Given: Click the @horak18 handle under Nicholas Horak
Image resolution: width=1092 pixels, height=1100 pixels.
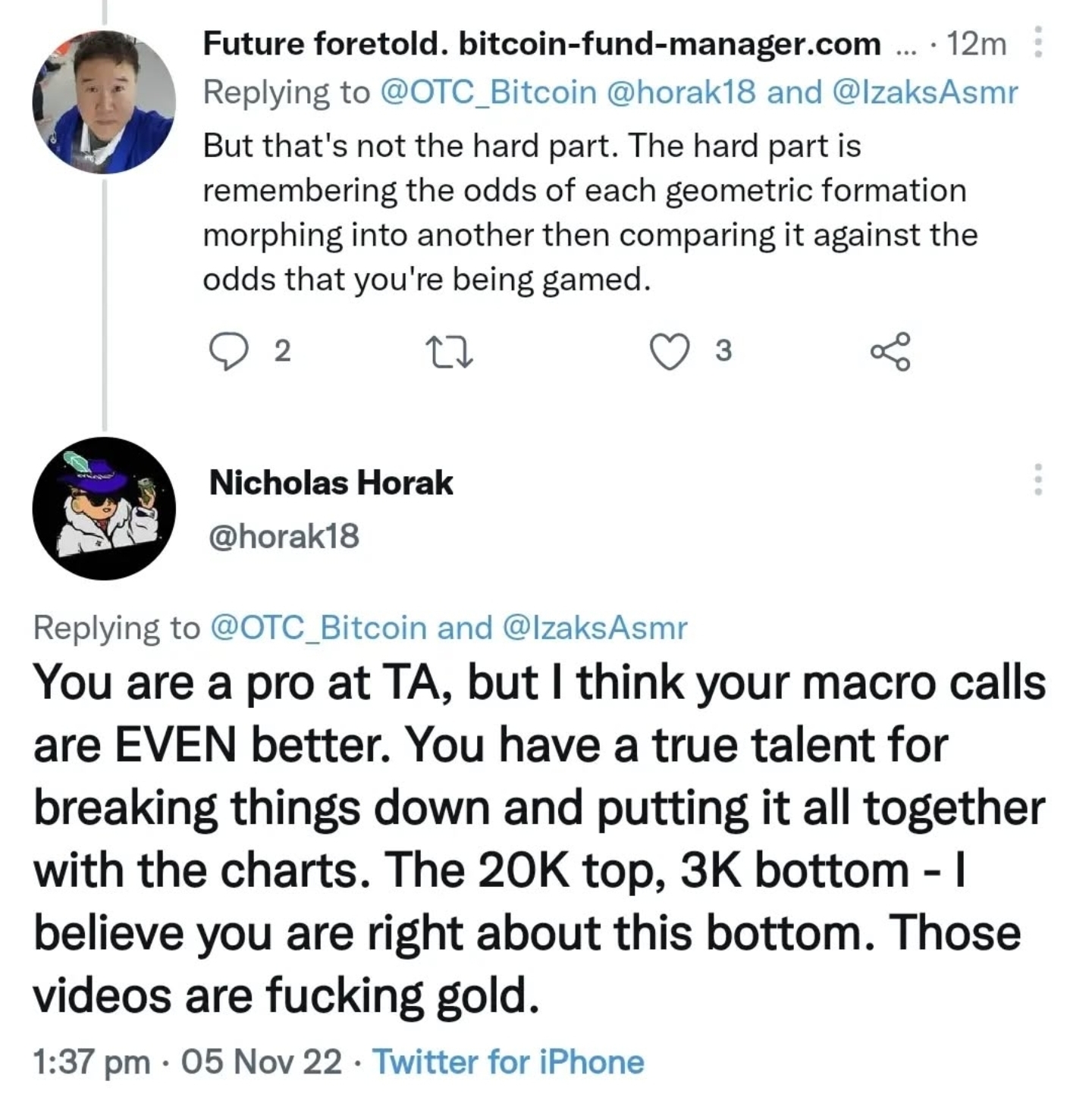Looking at the screenshot, I should [284, 536].
